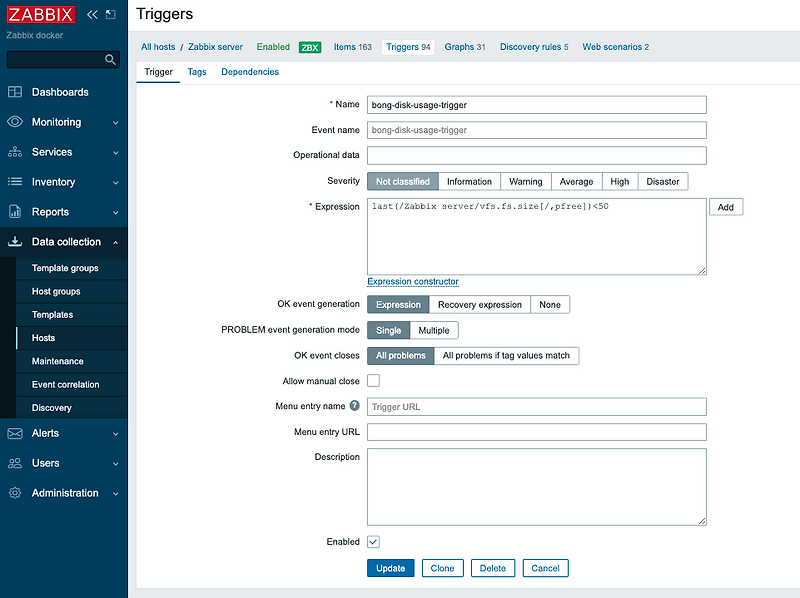Click the search magnifier icon
The width and height of the screenshot is (800, 598).
[111, 59]
